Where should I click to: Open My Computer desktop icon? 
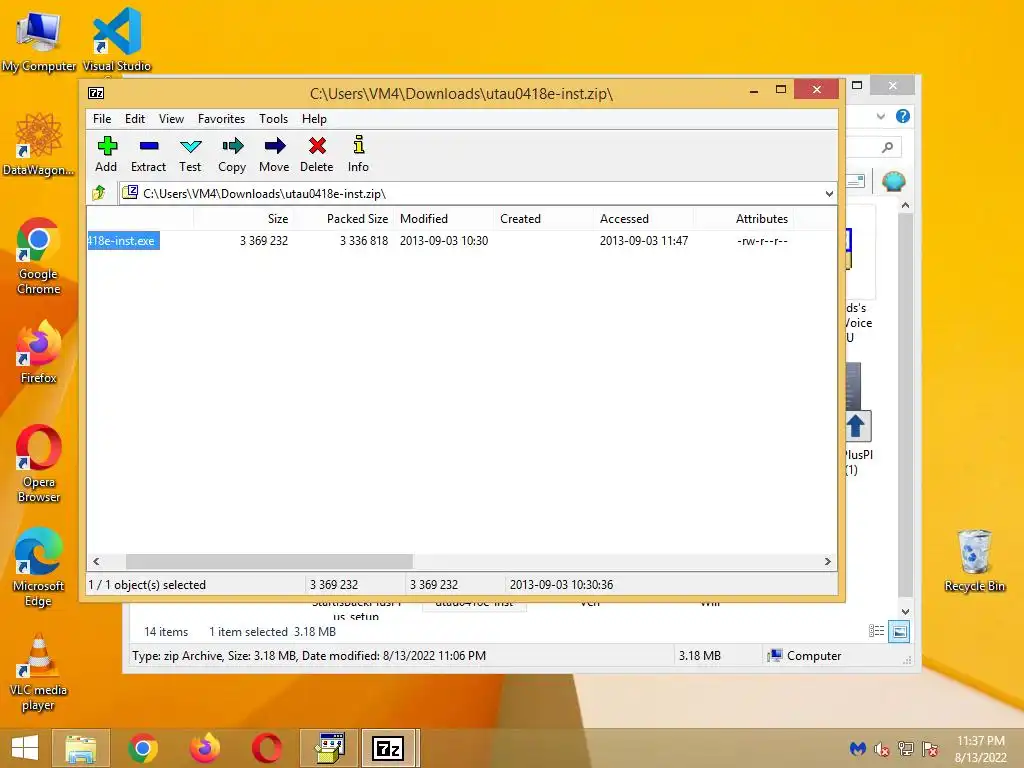point(39,40)
